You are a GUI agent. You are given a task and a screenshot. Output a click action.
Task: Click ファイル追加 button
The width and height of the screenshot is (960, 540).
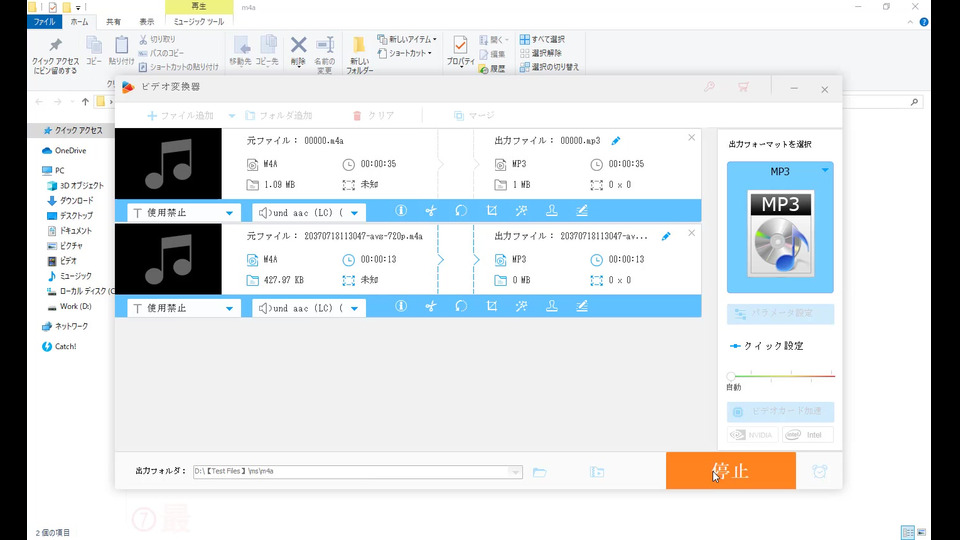(181, 116)
